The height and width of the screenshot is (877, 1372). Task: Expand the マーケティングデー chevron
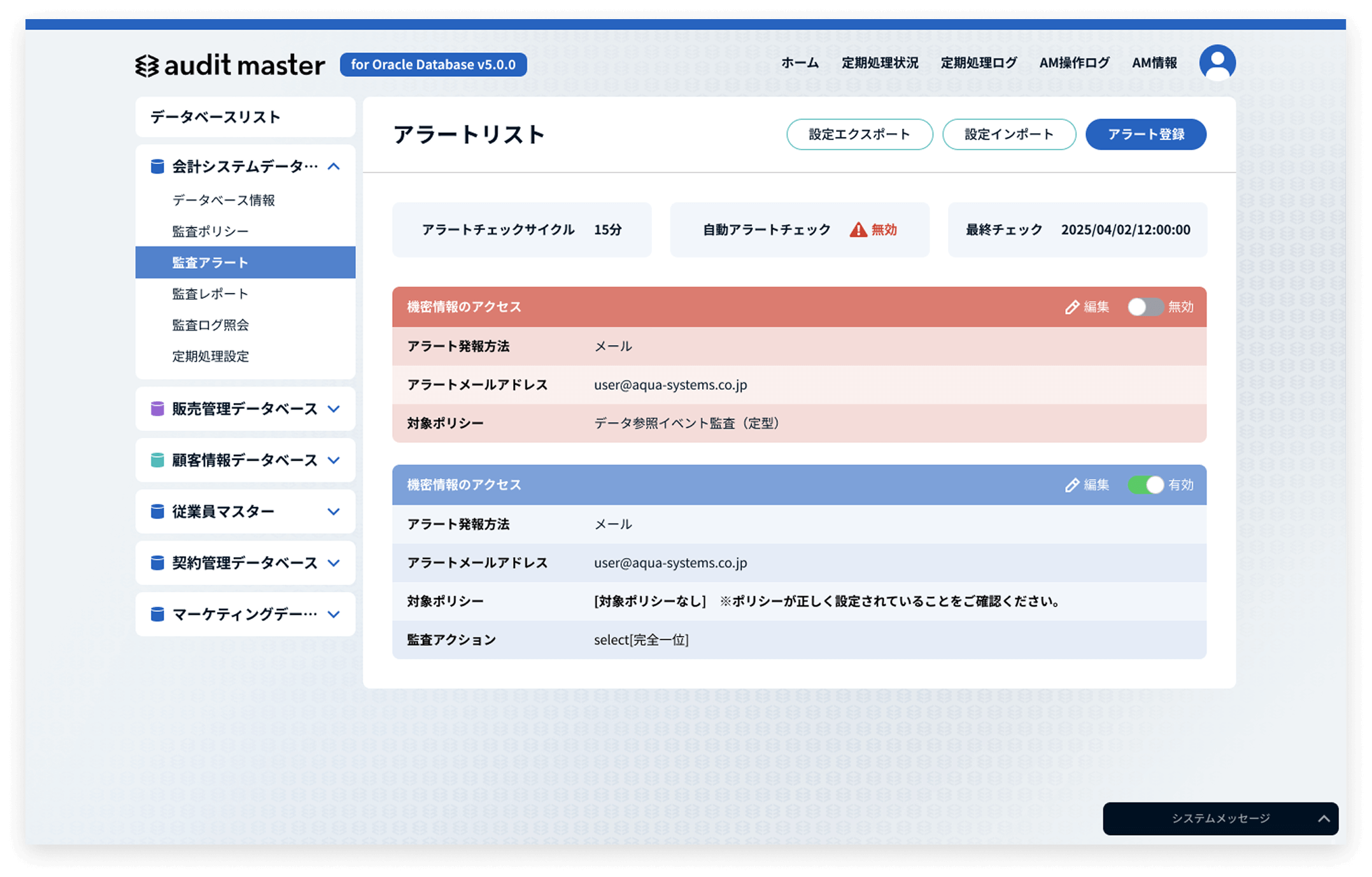coord(334,615)
